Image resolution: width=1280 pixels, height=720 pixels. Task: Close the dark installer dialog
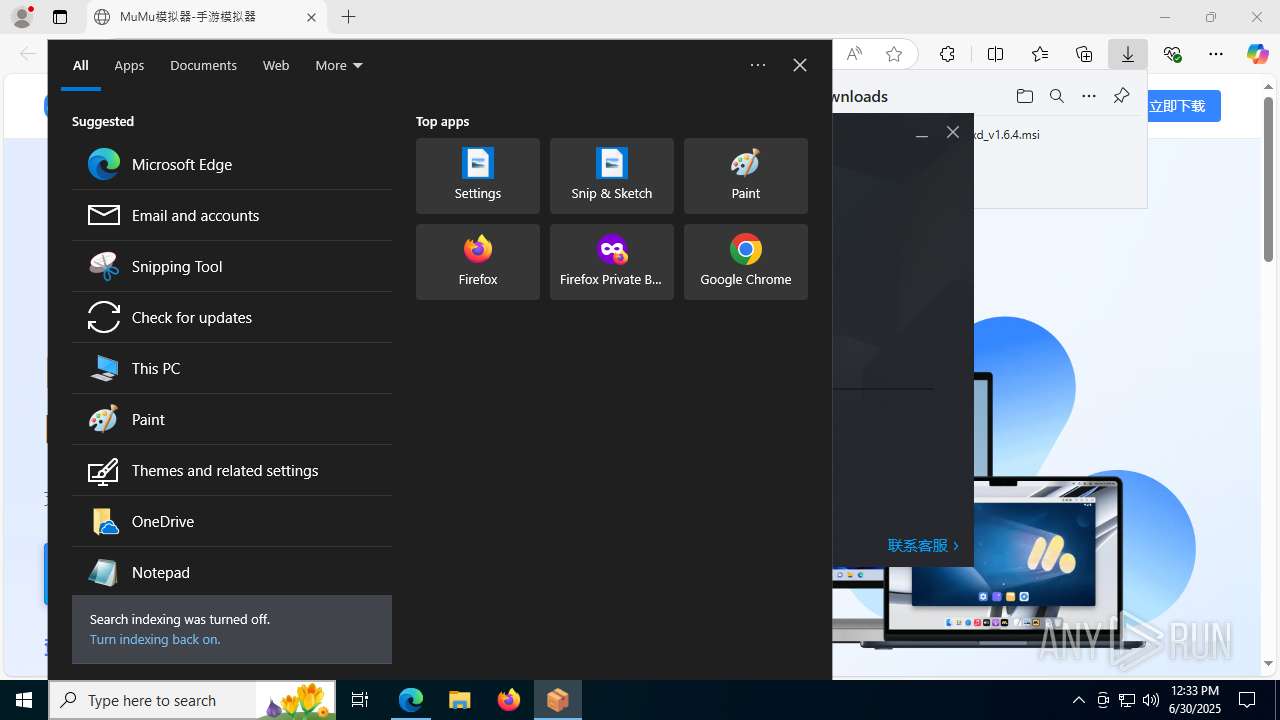click(953, 132)
